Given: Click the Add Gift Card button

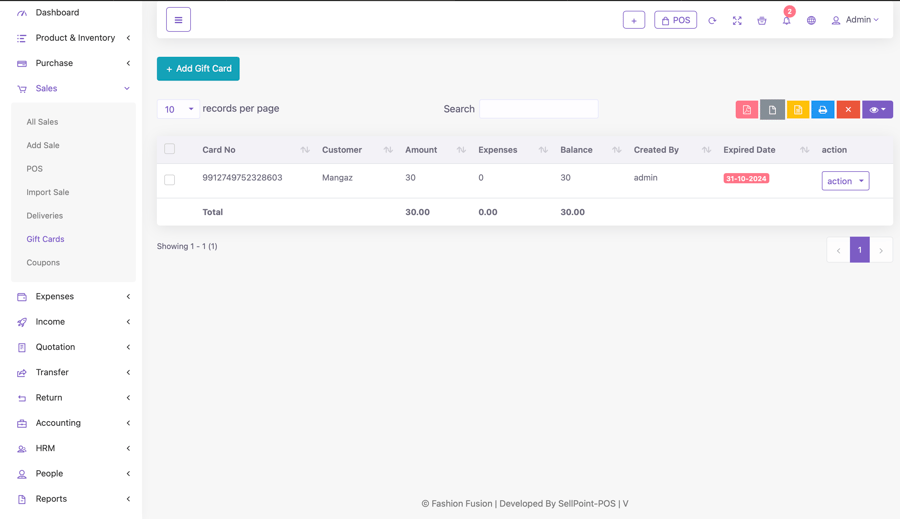Looking at the screenshot, I should tap(198, 69).
